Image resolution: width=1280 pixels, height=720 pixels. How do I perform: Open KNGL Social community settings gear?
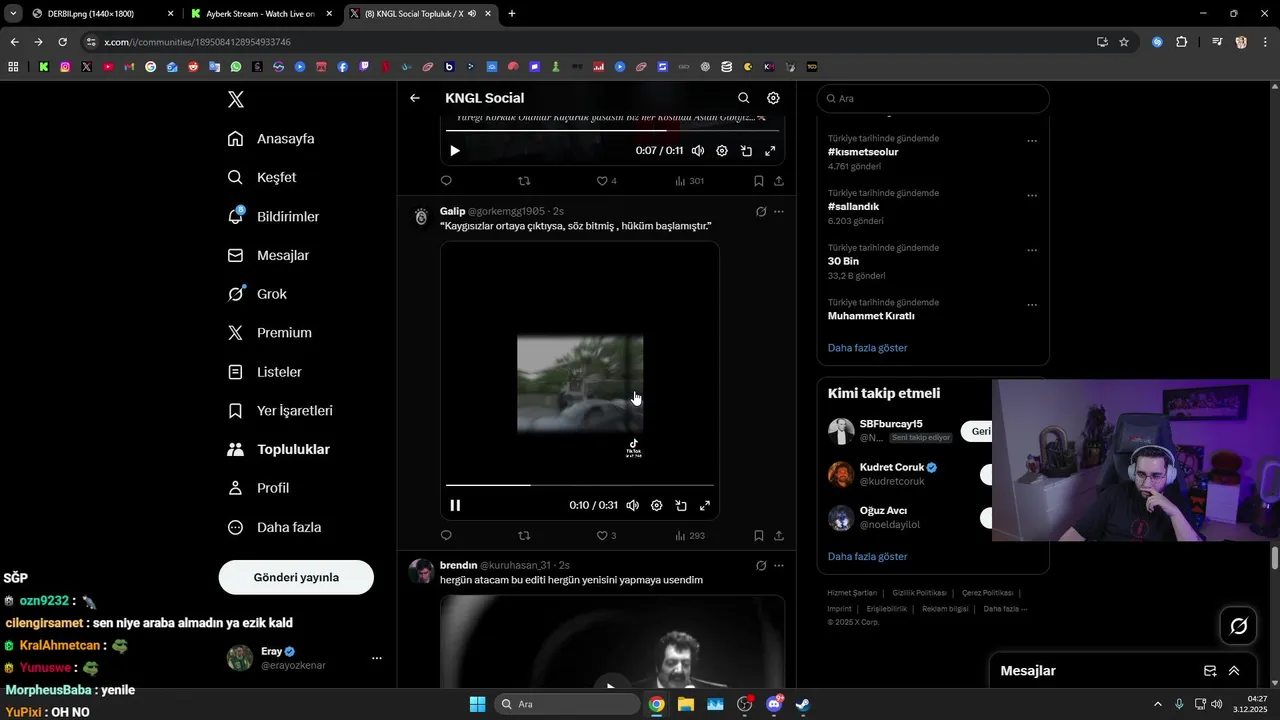click(773, 98)
